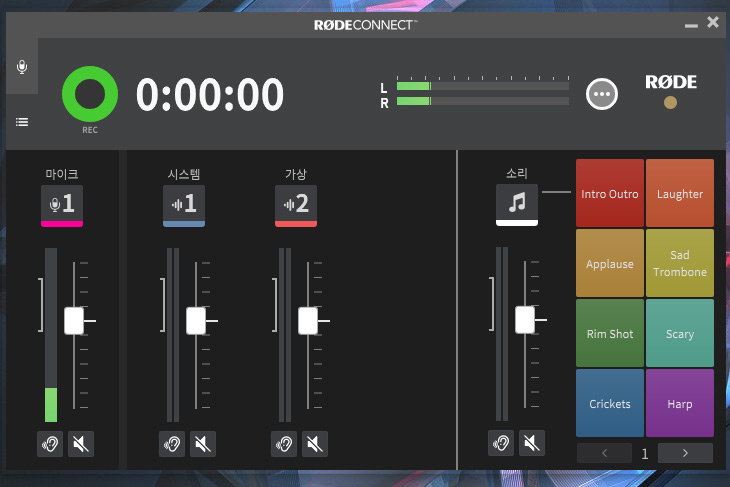Click the sound pad page number 1

coord(645,453)
